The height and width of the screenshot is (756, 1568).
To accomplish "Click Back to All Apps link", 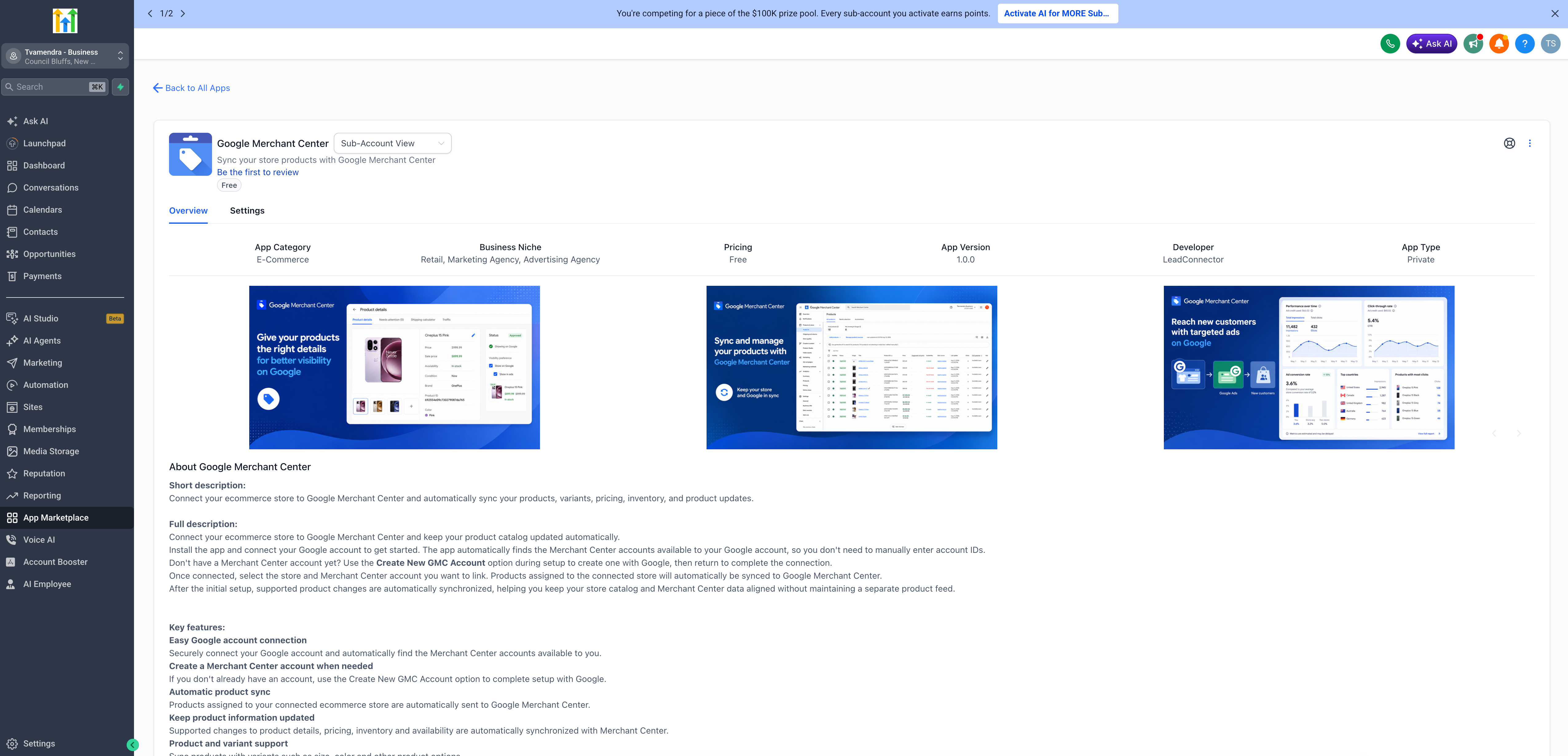I will [191, 88].
